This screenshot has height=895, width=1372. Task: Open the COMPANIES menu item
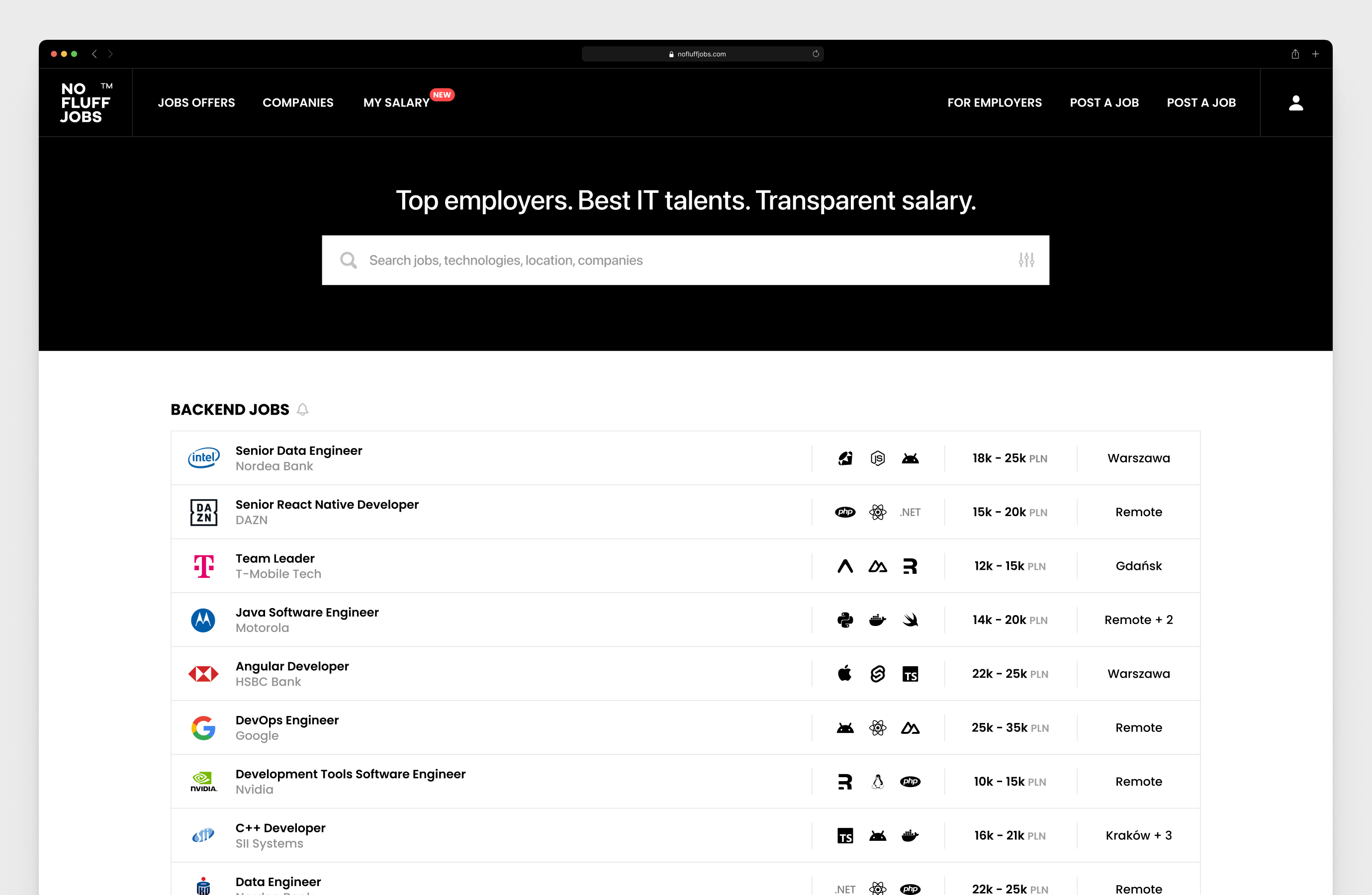coord(298,102)
